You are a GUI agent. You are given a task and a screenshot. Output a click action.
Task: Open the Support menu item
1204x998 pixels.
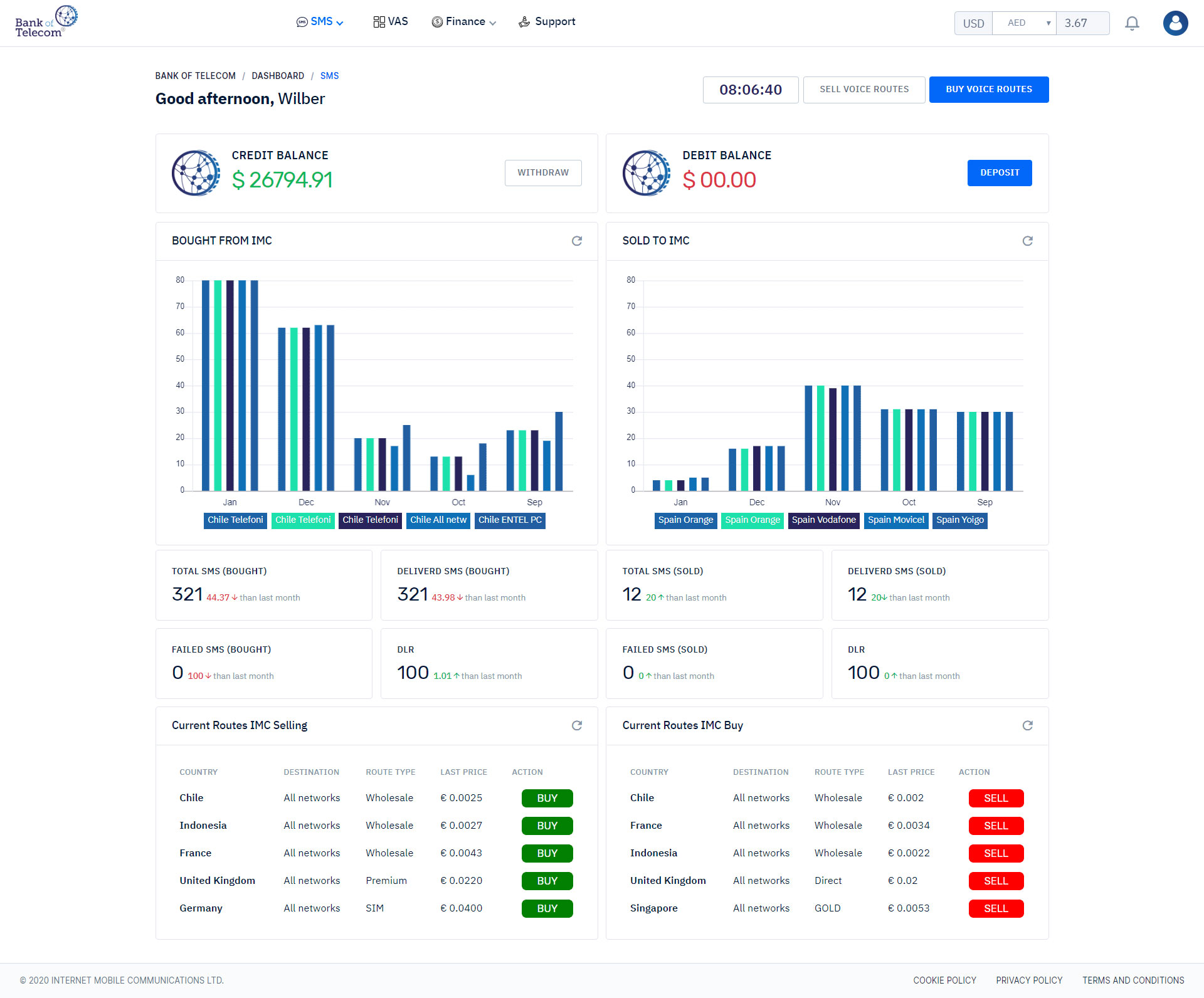point(547,22)
